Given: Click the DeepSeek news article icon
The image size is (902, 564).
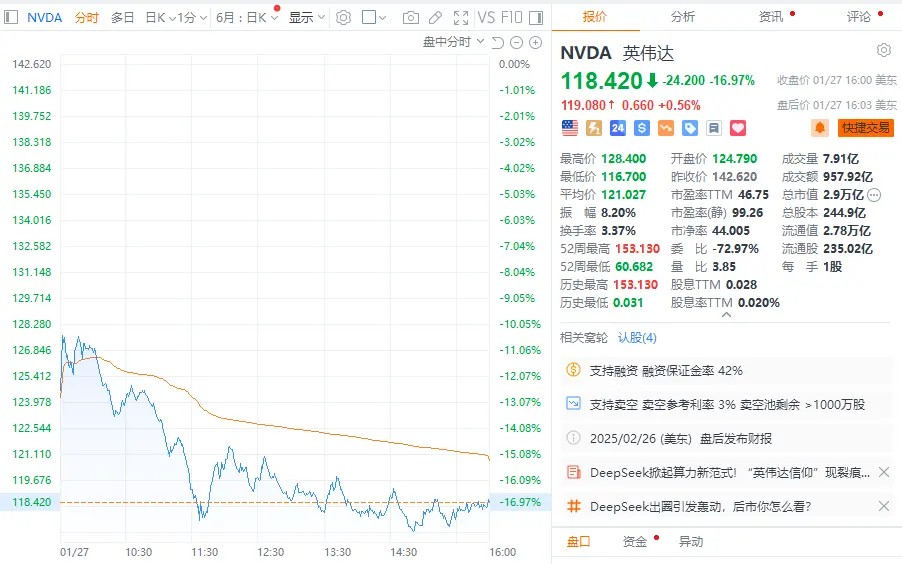Looking at the screenshot, I should point(574,472).
